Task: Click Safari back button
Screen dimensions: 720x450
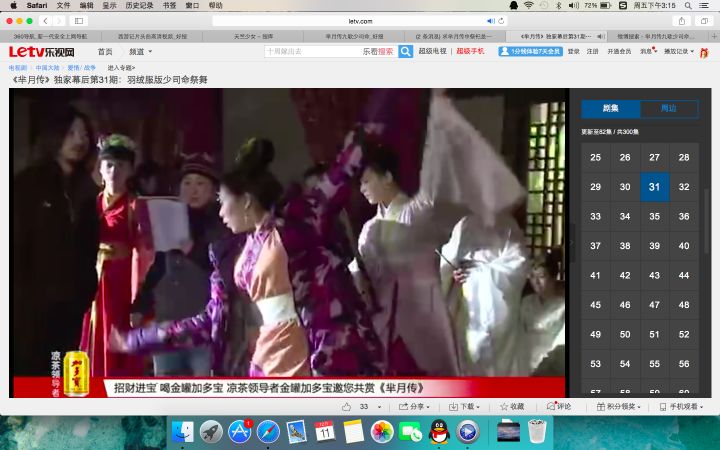Action: click(45, 21)
